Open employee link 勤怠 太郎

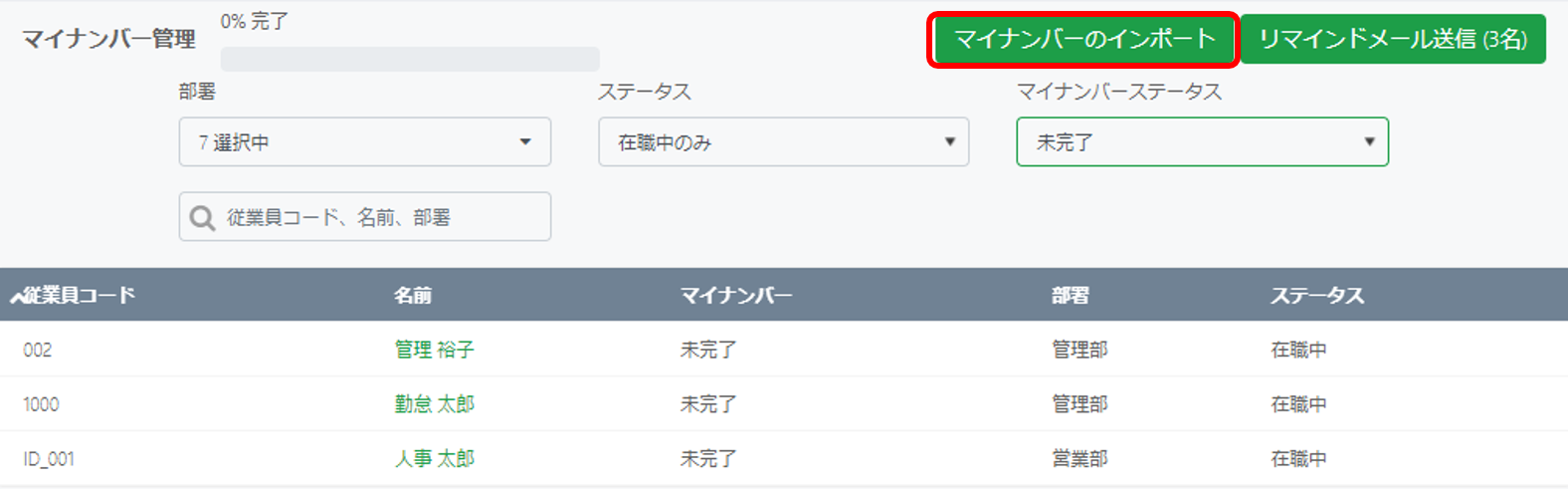tap(435, 404)
